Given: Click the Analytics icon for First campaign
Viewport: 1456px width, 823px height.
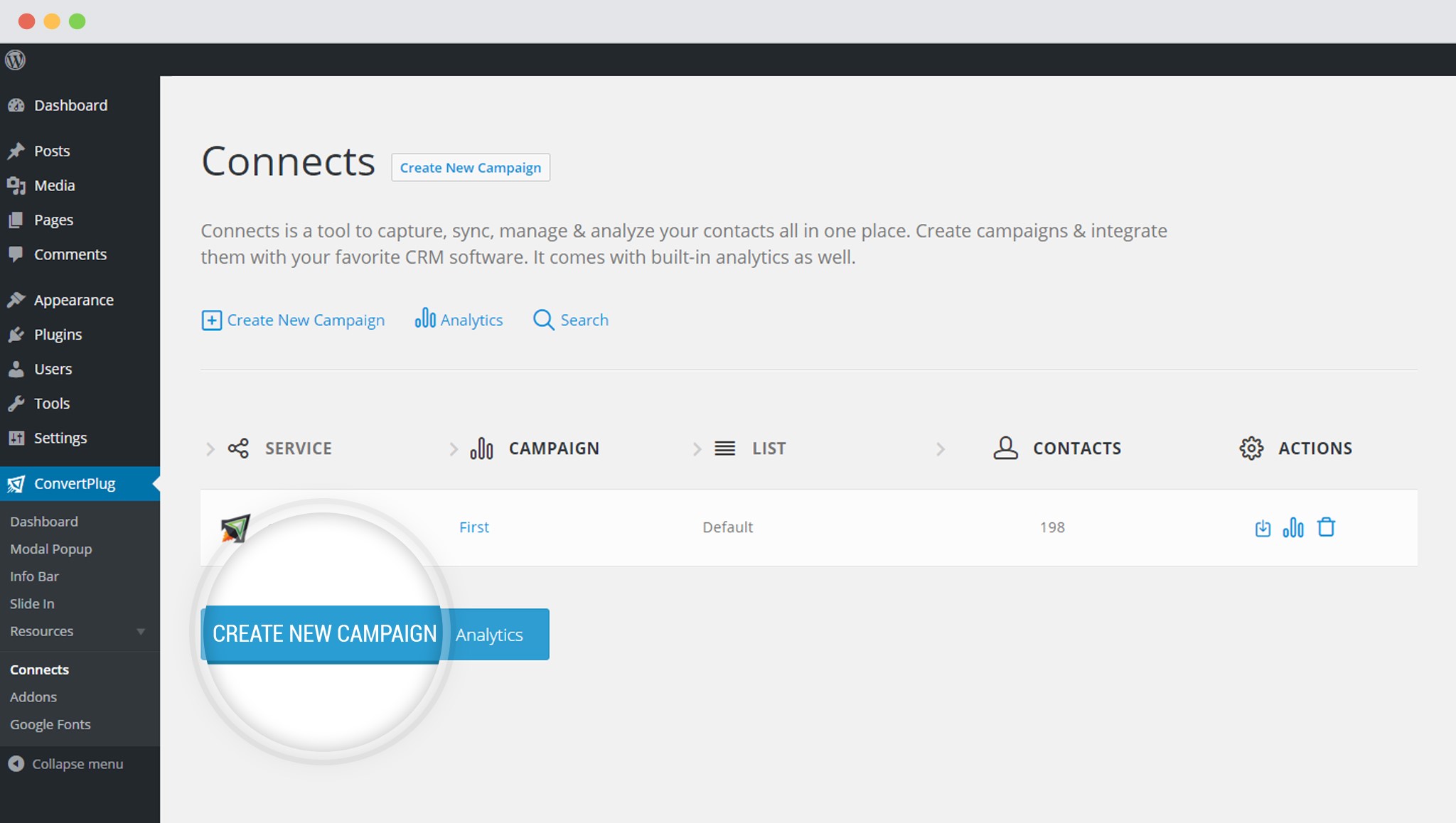Looking at the screenshot, I should pos(1295,527).
